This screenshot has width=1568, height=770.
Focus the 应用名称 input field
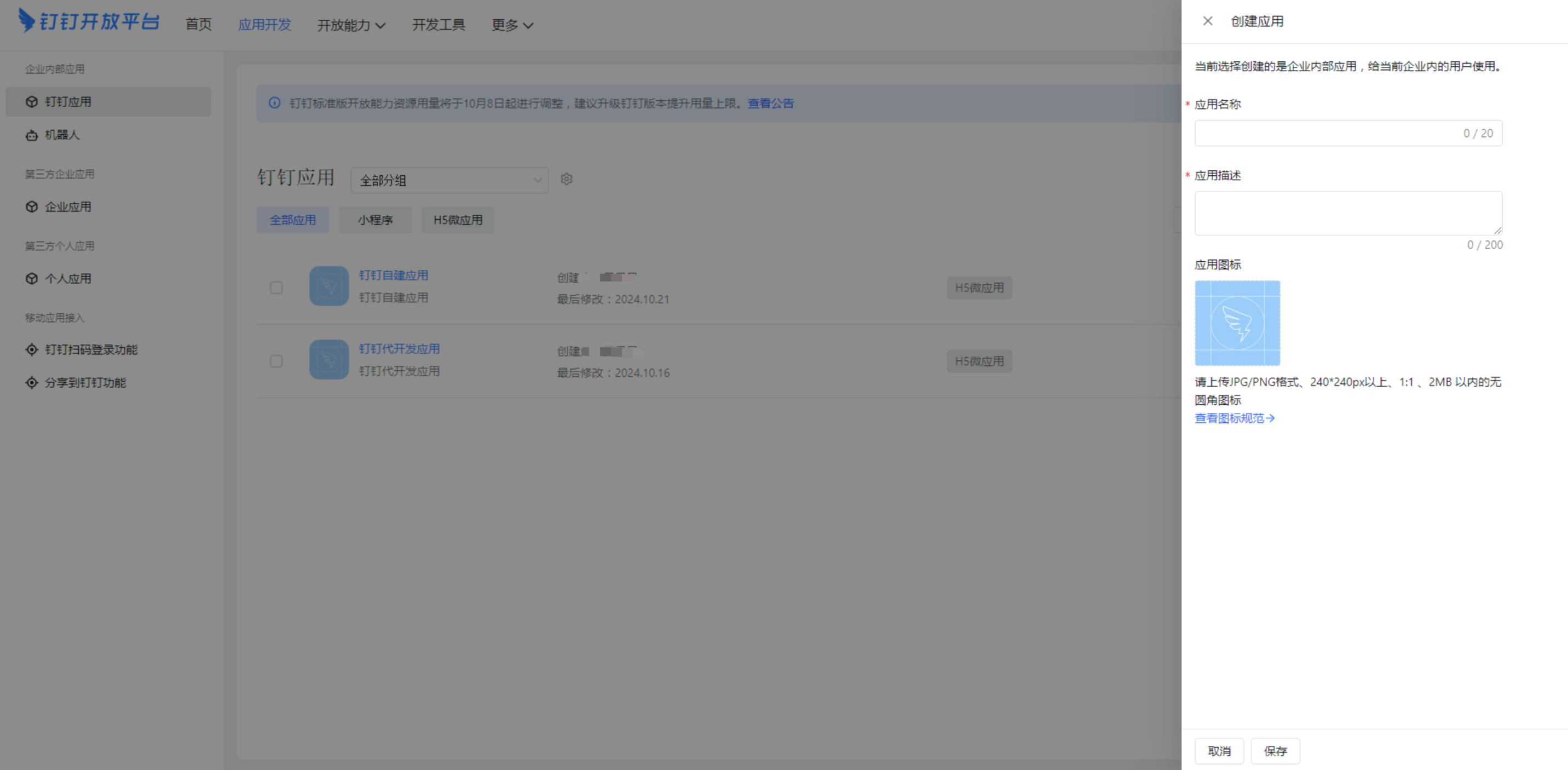pyautogui.click(x=1348, y=133)
